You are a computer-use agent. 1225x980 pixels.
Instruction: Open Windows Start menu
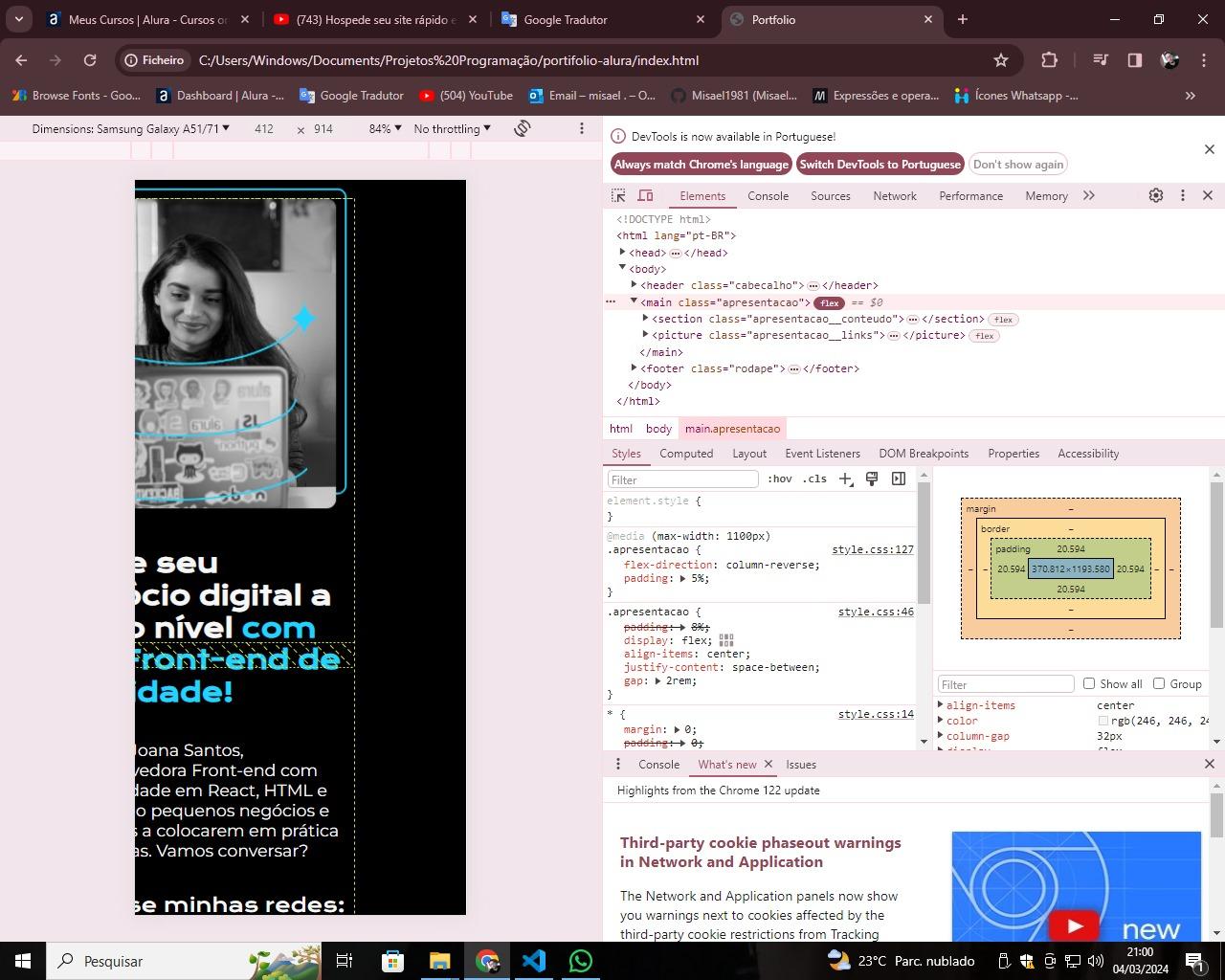(23, 961)
